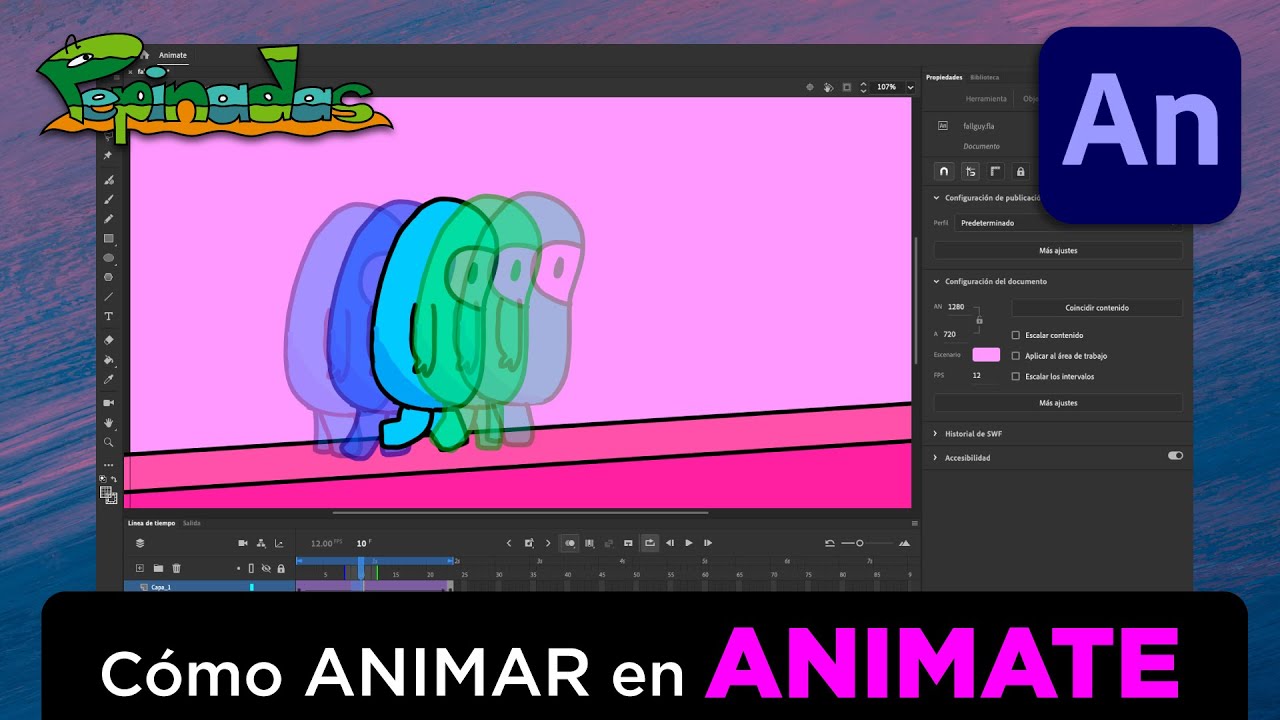Open the three-dots edit toolbar menu
The height and width of the screenshot is (720, 1280).
[x=109, y=465]
